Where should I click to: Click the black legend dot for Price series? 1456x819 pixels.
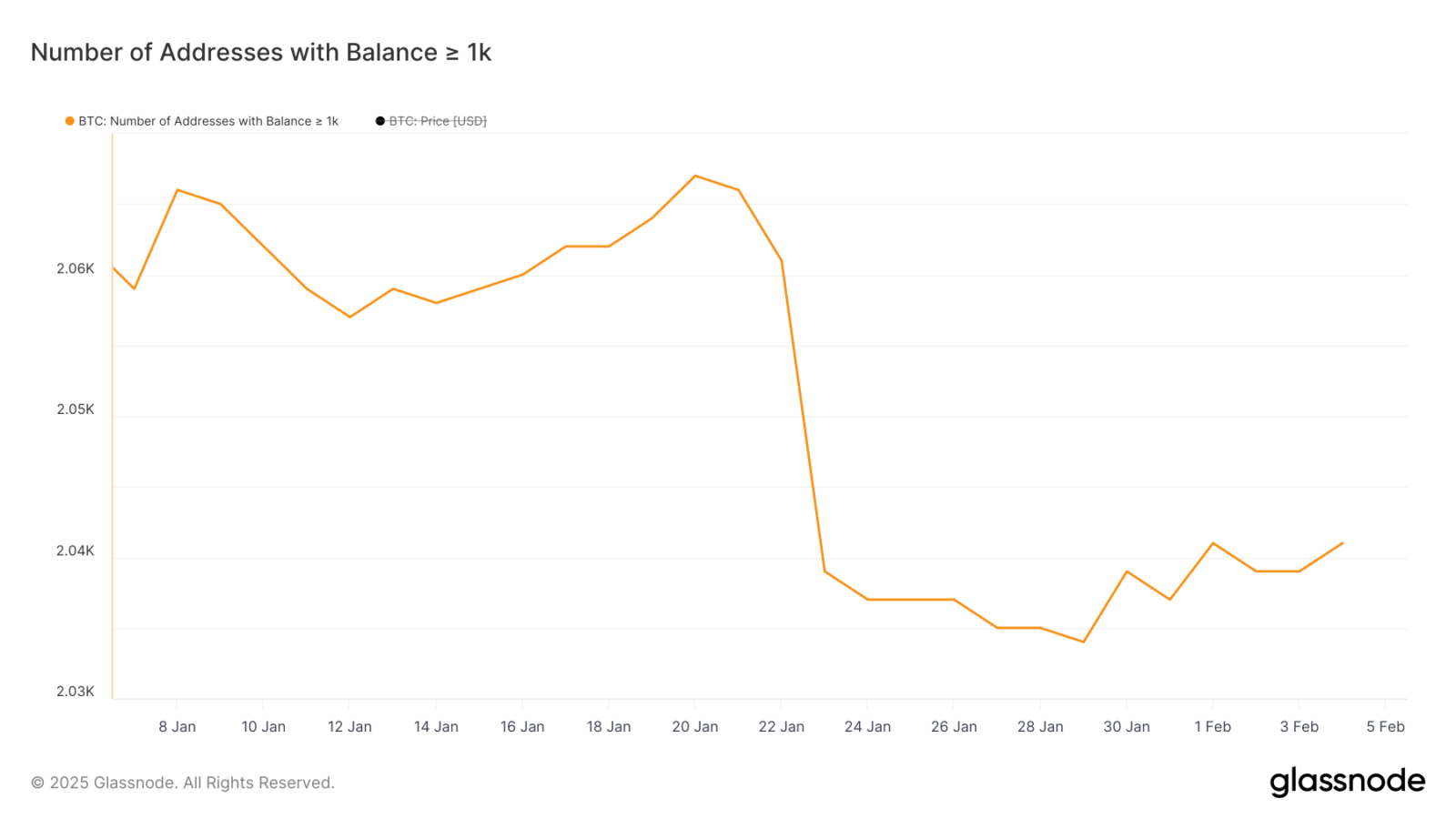coord(380,121)
